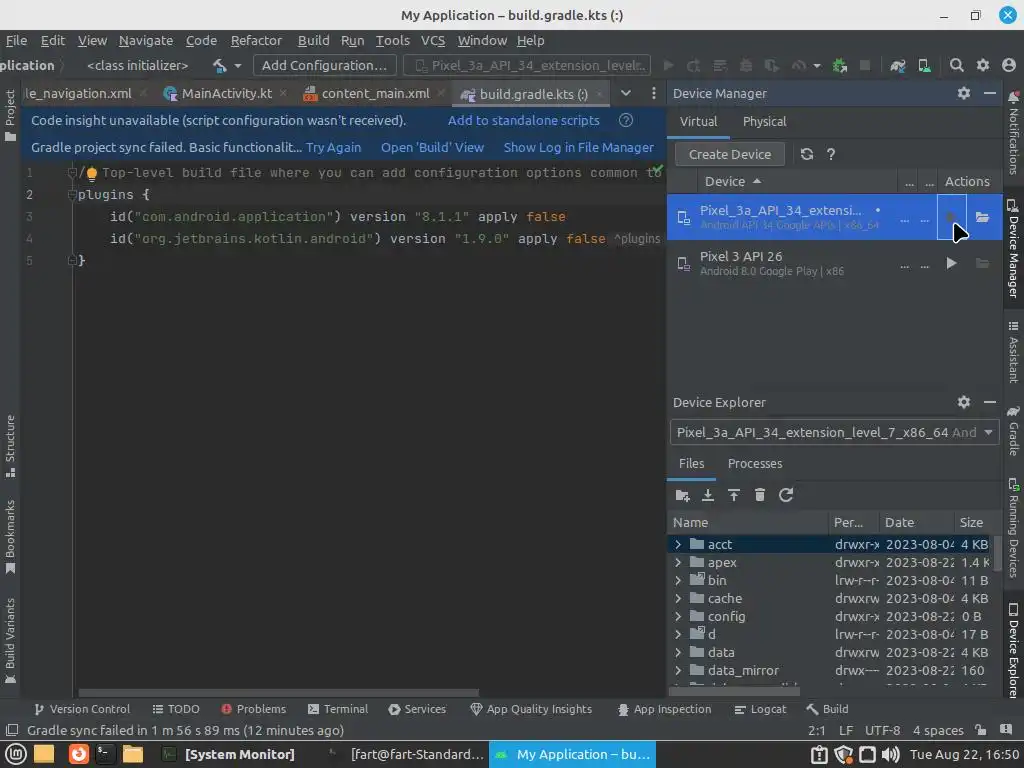Click Show Log in File Manager link
1024x768 pixels.
[x=578, y=148]
